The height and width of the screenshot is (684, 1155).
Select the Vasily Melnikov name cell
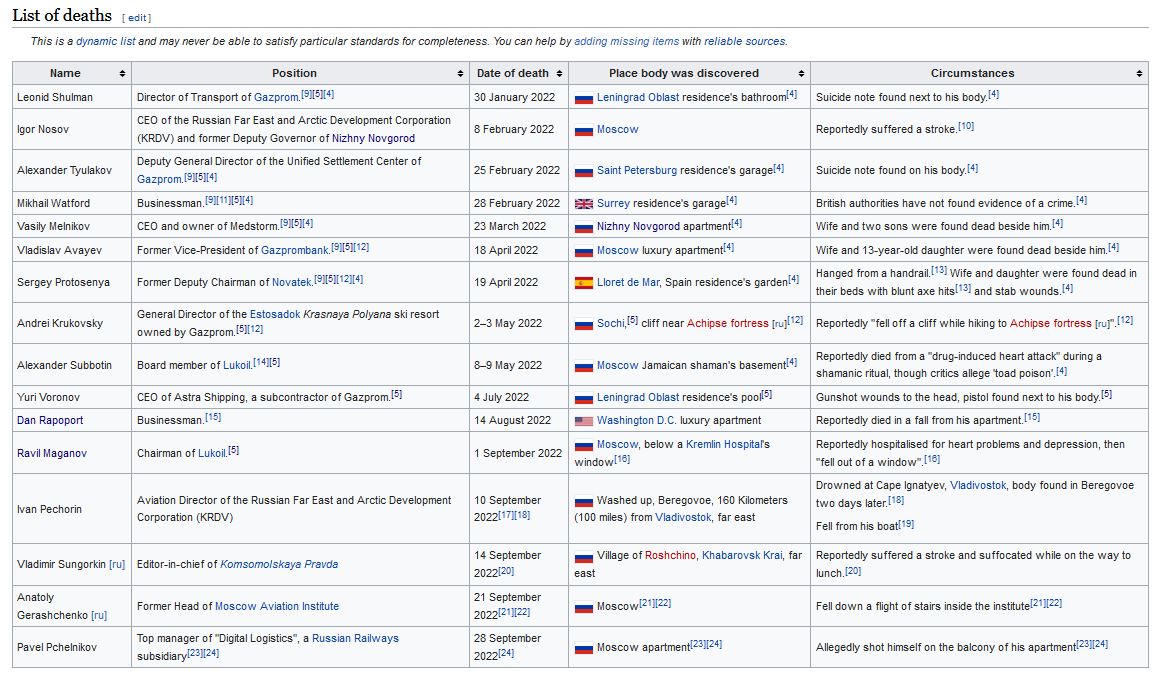pyautogui.click(x=72, y=227)
